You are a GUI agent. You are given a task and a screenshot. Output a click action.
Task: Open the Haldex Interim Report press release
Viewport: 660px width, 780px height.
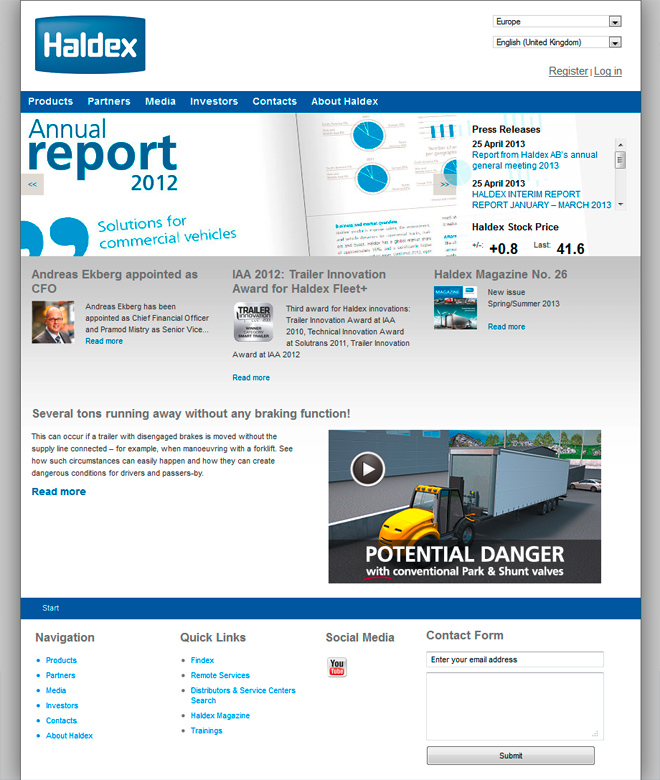541,199
